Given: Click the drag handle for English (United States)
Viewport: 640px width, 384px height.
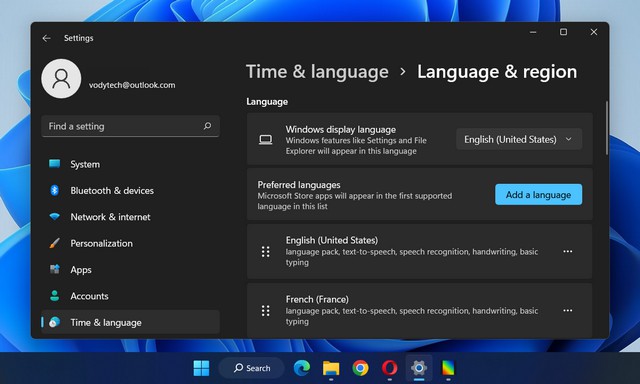Looking at the screenshot, I should pyautogui.click(x=265, y=251).
